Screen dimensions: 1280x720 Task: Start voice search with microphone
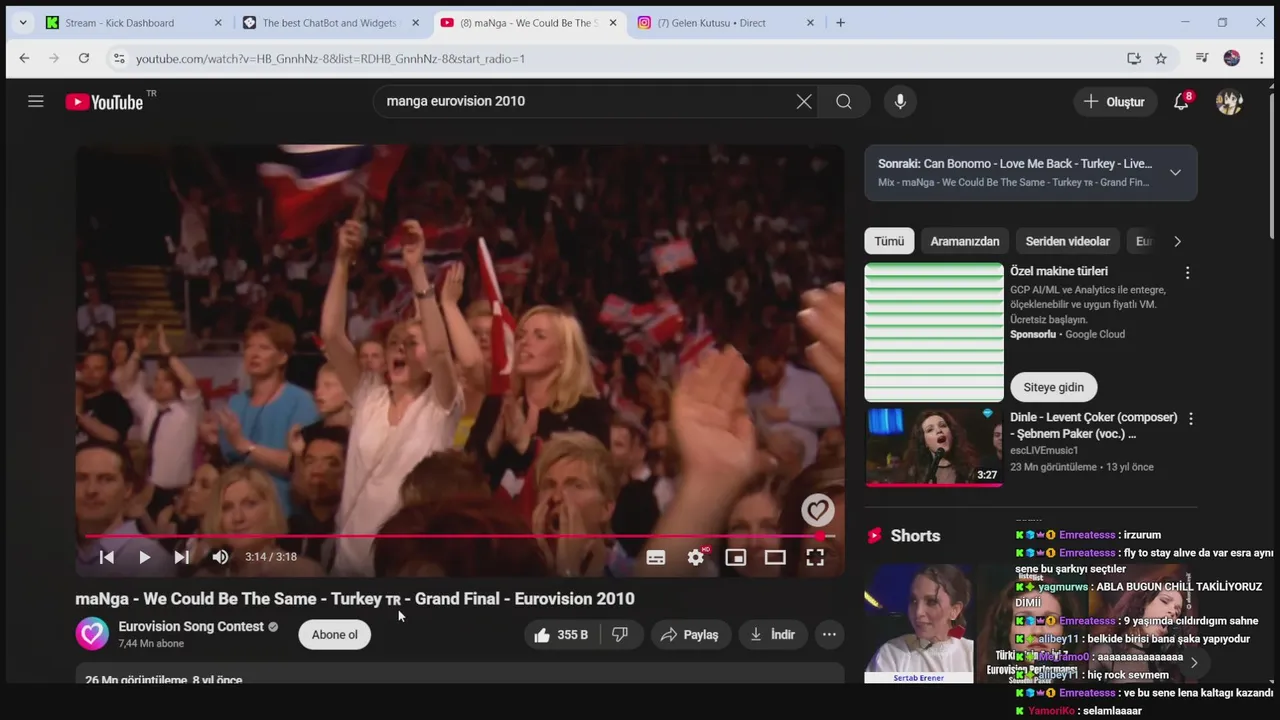click(x=900, y=101)
